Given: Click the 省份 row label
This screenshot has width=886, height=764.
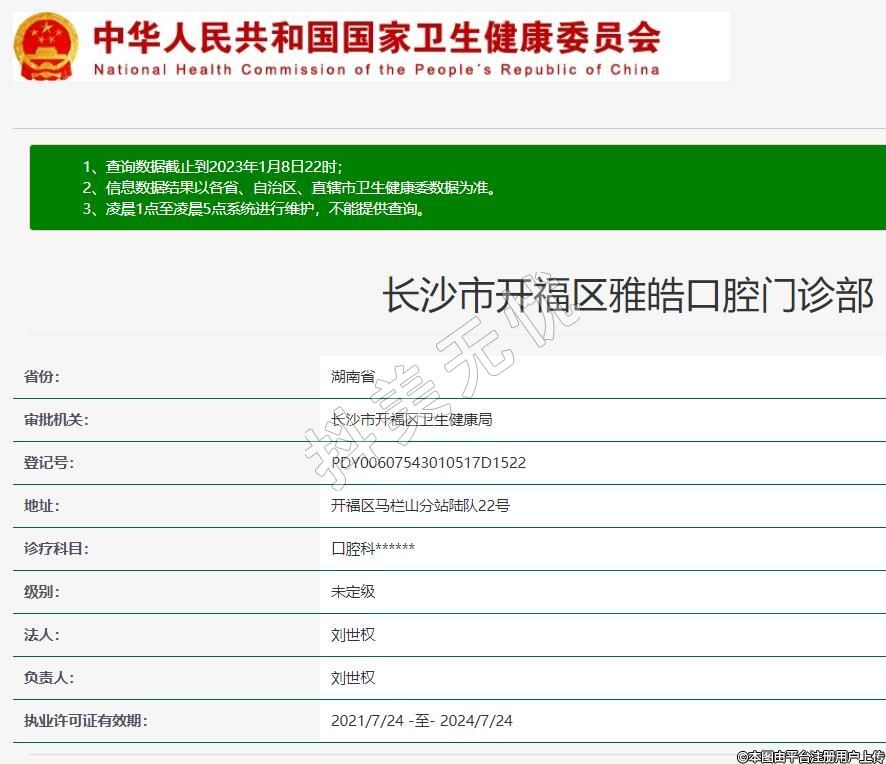Looking at the screenshot, I should pyautogui.click(x=42, y=377).
